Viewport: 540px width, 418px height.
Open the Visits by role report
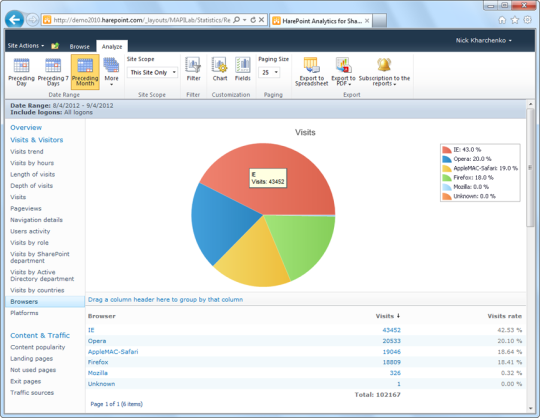click(29, 242)
